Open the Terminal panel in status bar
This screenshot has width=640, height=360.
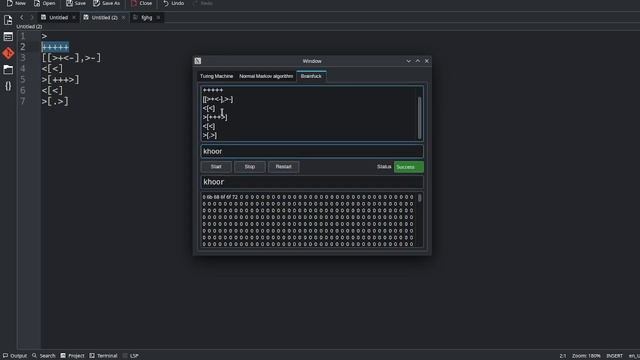[103, 356]
